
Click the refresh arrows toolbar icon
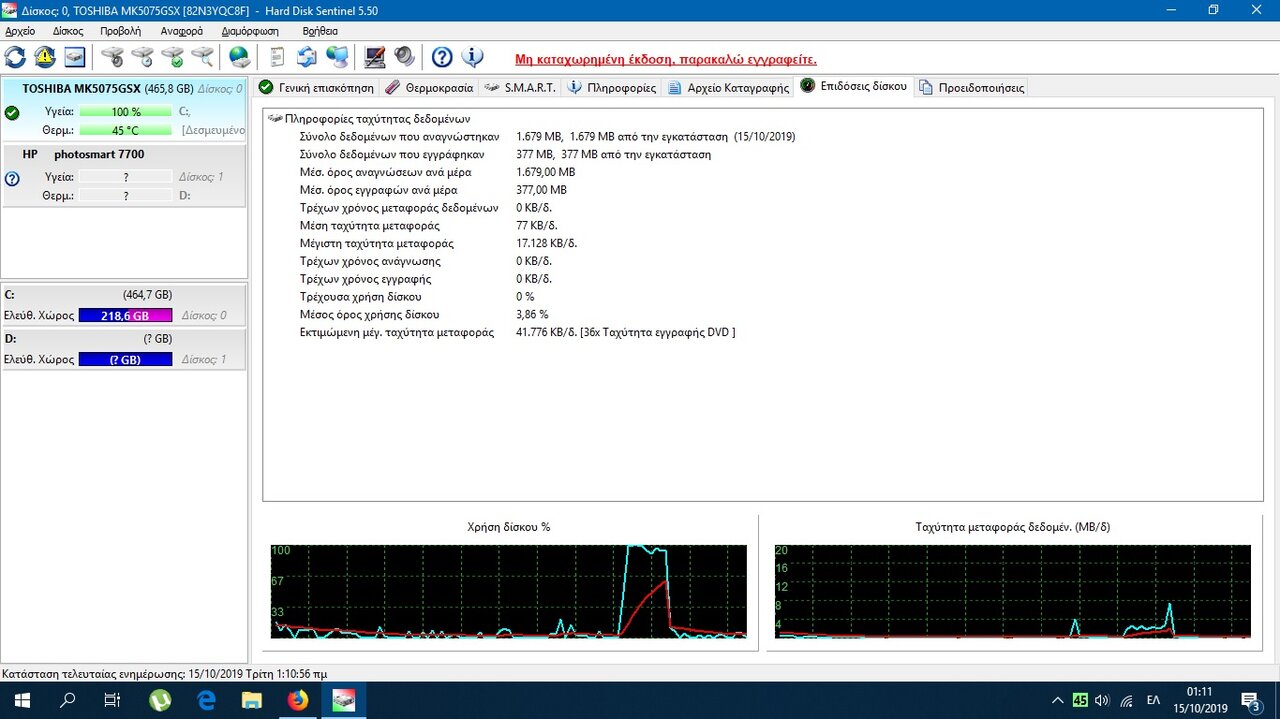(15, 57)
